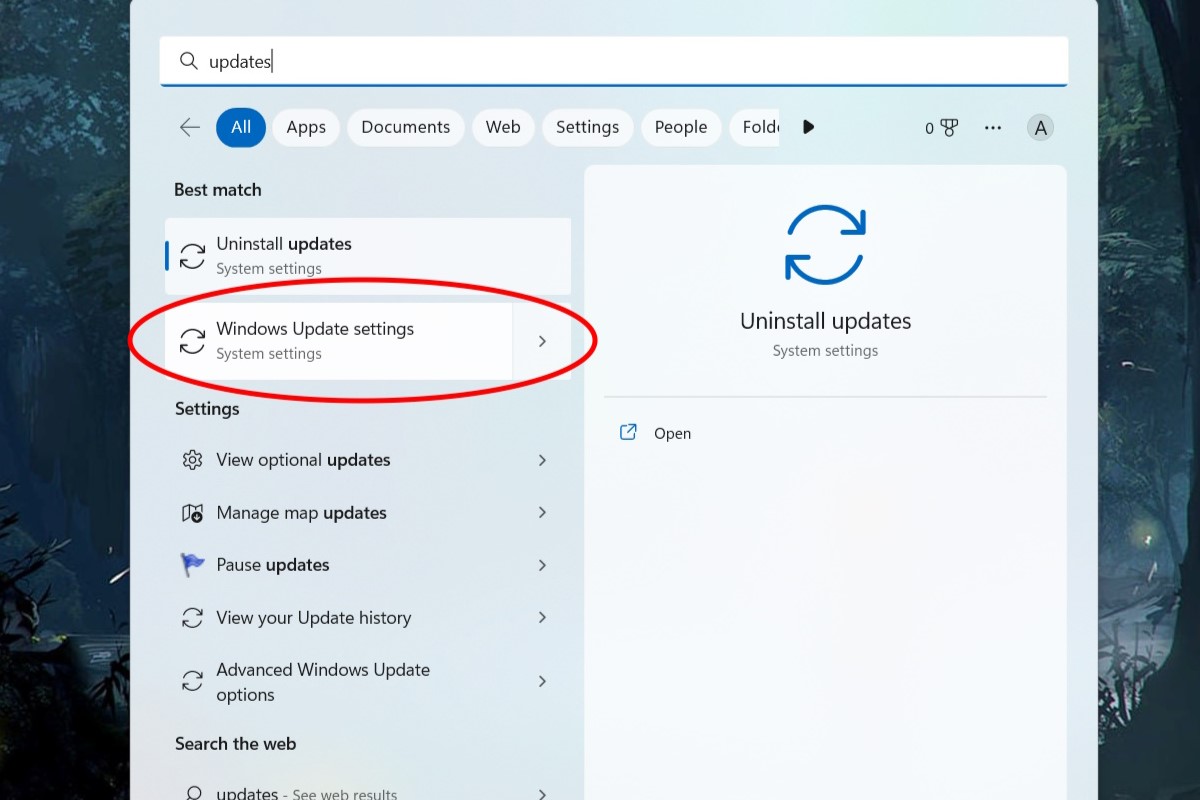Click the Uninstall updates title in preview pane

825,321
